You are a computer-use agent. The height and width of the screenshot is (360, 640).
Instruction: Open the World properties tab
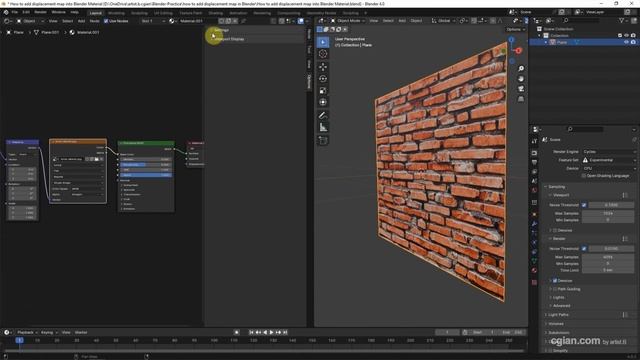[x=534, y=191]
